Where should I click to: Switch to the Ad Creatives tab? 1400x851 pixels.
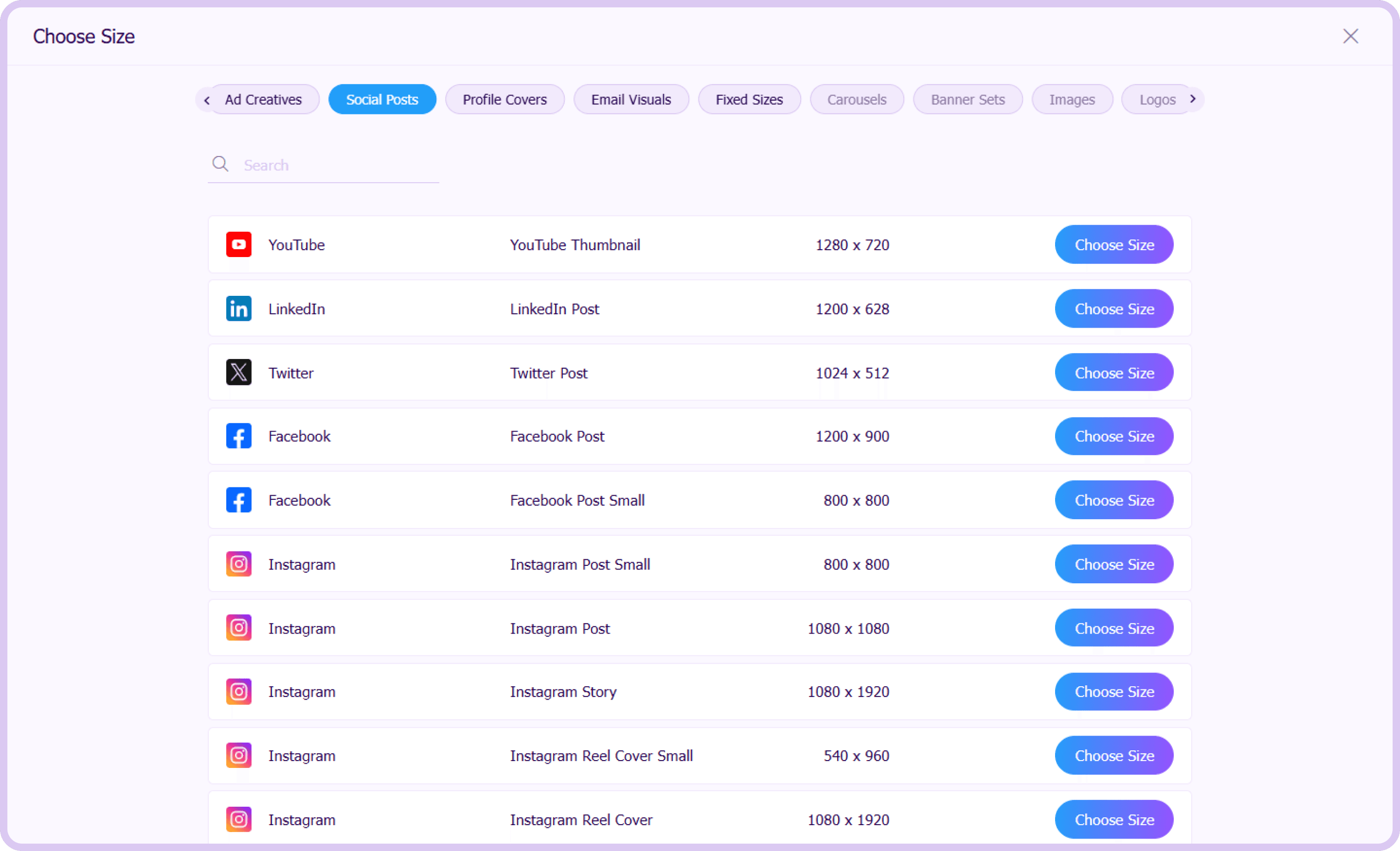point(263,99)
